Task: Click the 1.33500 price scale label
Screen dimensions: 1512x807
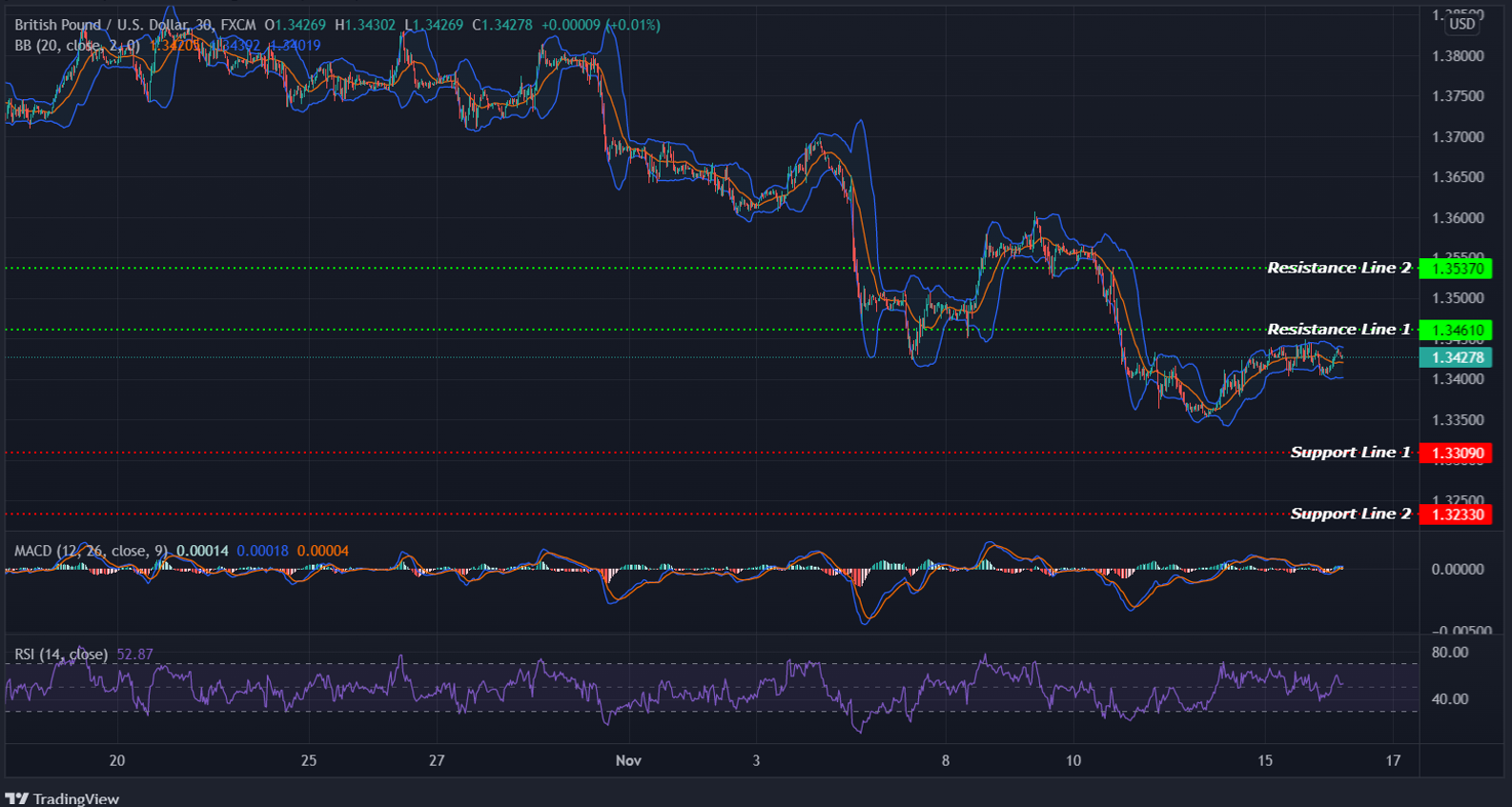Action: (x=1458, y=420)
